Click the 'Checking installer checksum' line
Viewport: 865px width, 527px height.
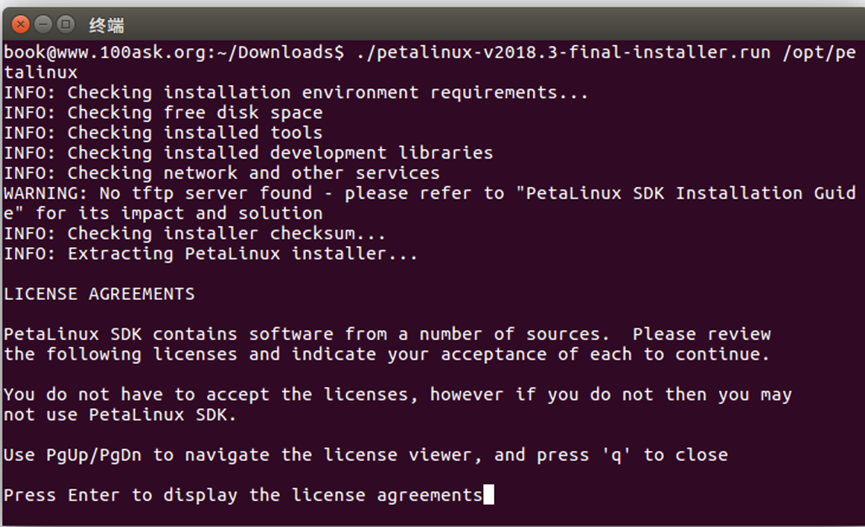pos(195,233)
